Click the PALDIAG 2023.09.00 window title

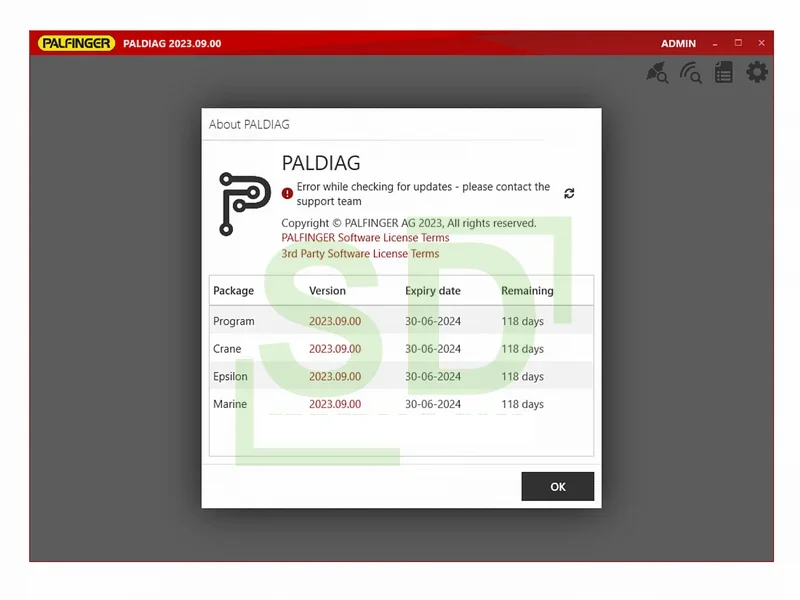[x=172, y=44]
